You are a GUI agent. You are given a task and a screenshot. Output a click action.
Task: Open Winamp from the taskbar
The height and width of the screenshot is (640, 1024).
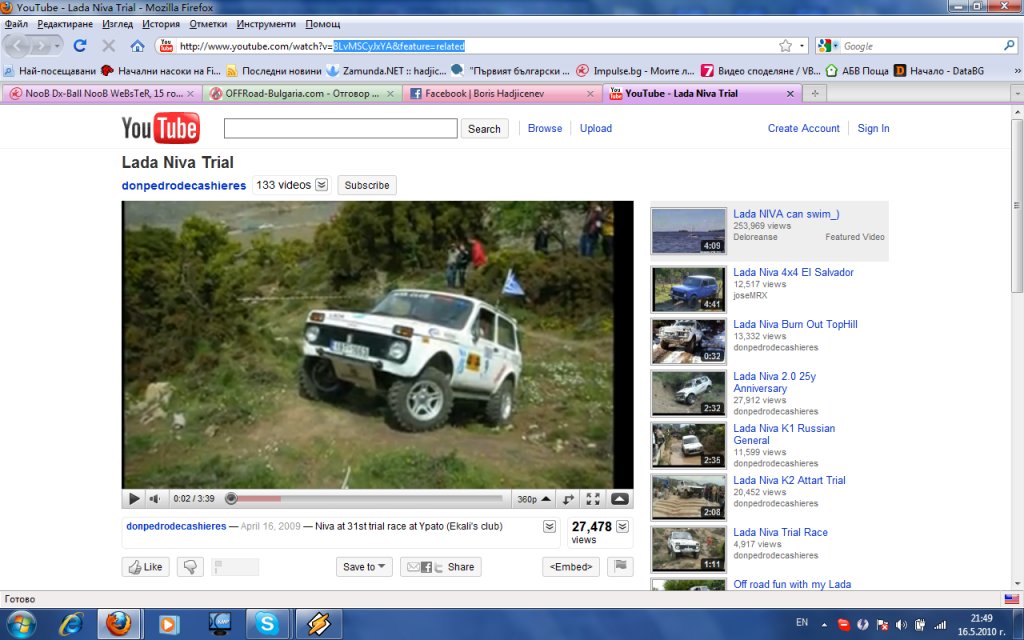[x=319, y=624]
